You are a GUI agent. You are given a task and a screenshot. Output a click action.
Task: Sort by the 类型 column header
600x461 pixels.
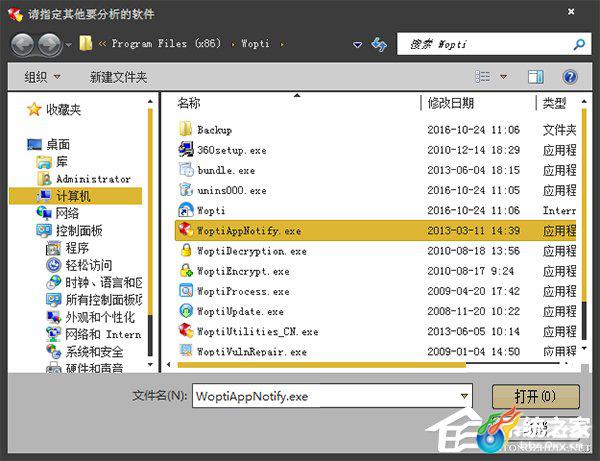[x=554, y=103]
